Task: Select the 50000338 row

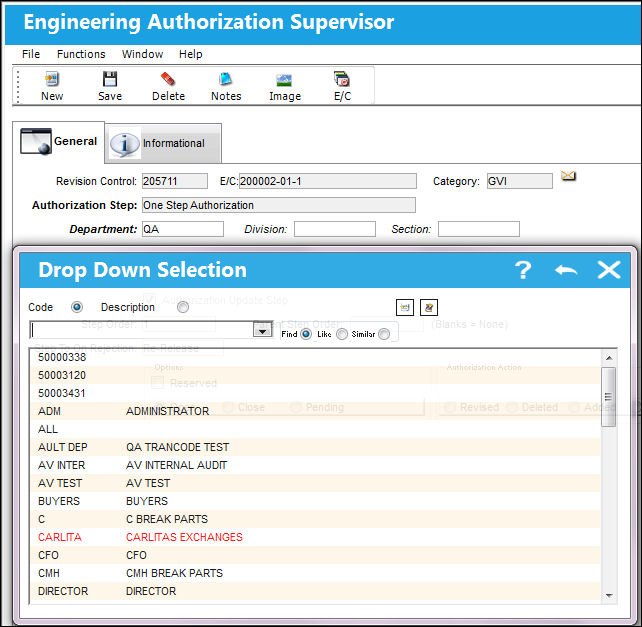Action: point(315,357)
